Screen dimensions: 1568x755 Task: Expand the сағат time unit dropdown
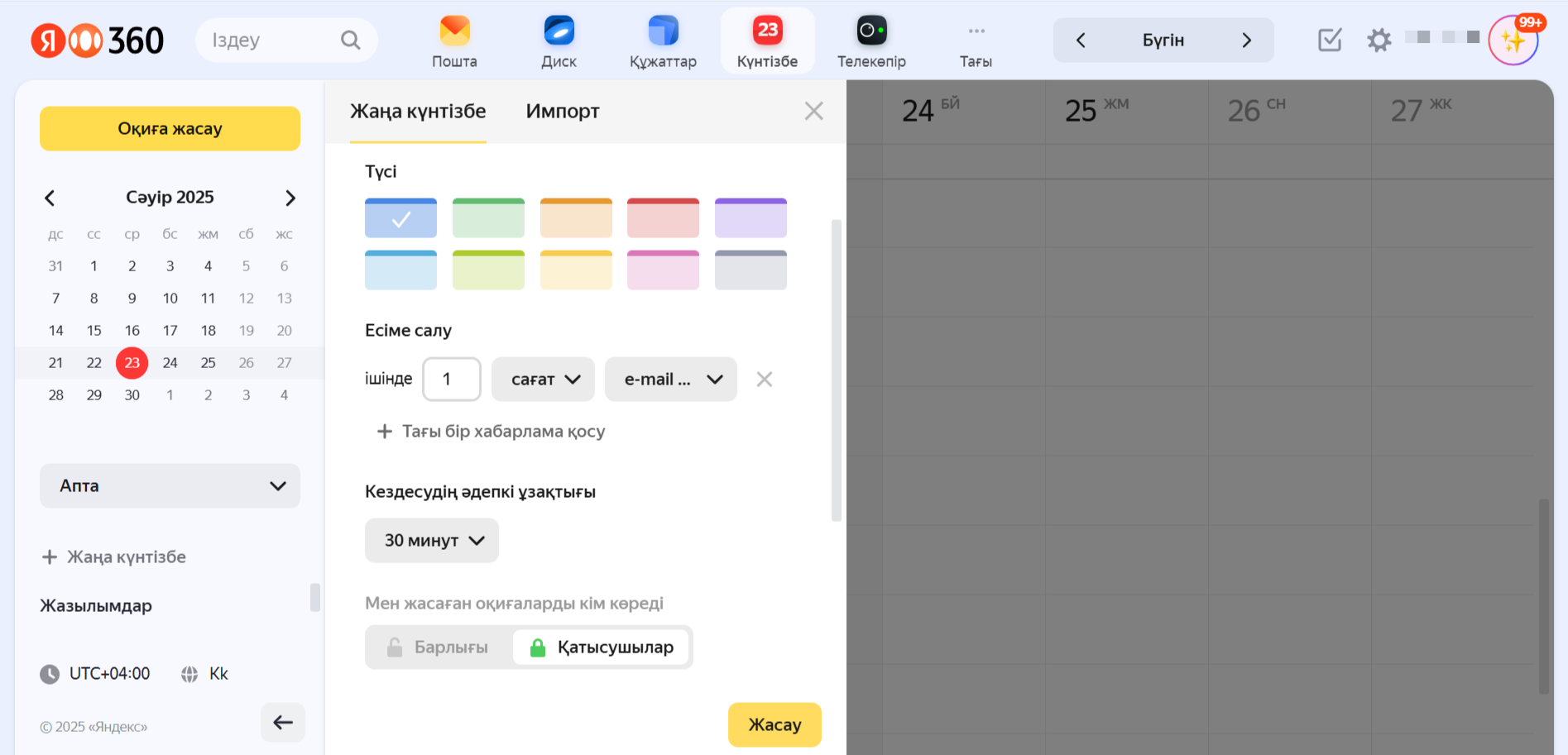point(544,380)
